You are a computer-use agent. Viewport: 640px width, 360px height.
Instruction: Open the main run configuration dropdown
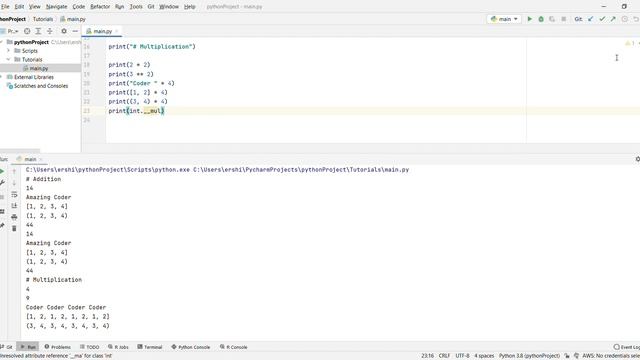504,19
